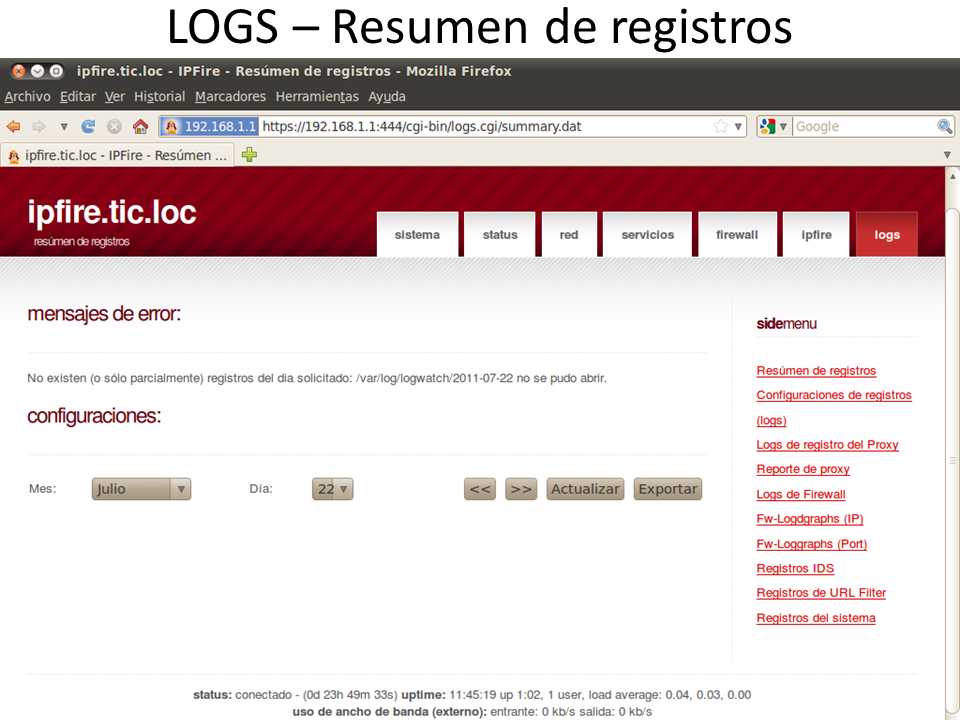Switch to the firewall navigation tab
This screenshot has height=720, width=960.
coord(737,235)
